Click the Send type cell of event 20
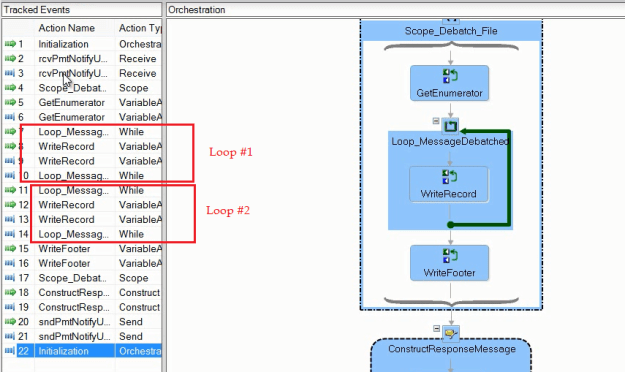This screenshot has height=372, width=625. pyautogui.click(x=131, y=322)
